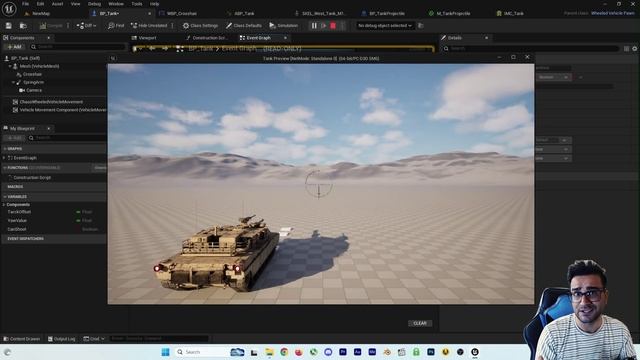The width and height of the screenshot is (640, 360).
Task: Click the Add component button
Action: click(x=14, y=47)
